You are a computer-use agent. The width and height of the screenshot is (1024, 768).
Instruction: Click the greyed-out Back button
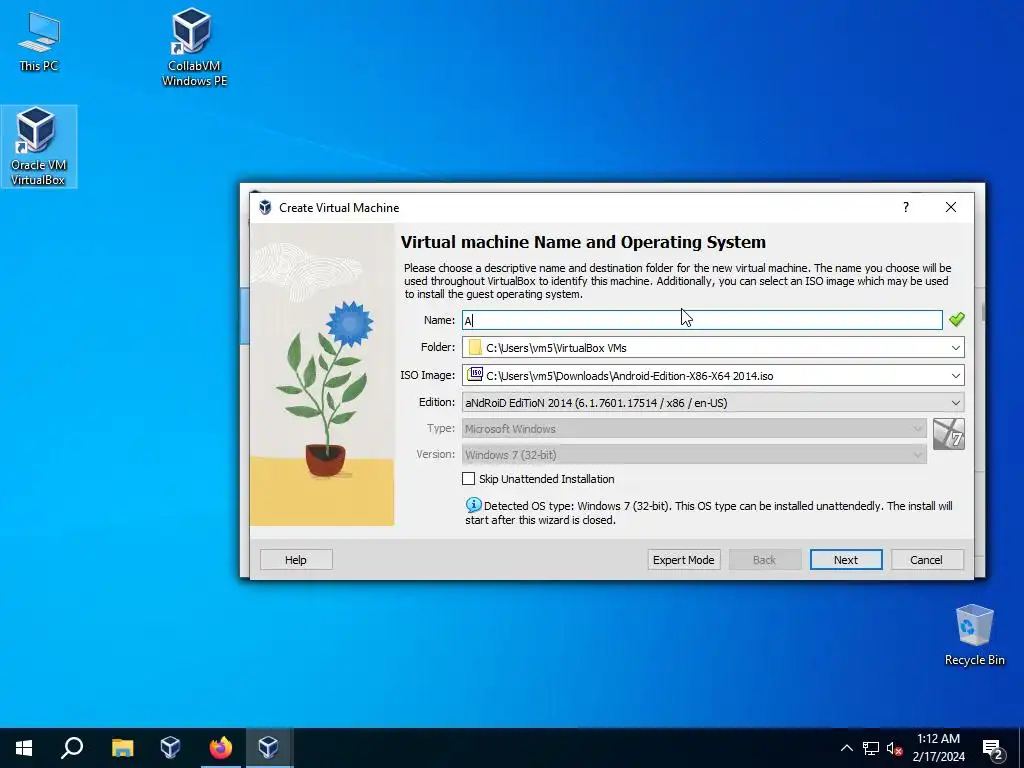[764, 560]
